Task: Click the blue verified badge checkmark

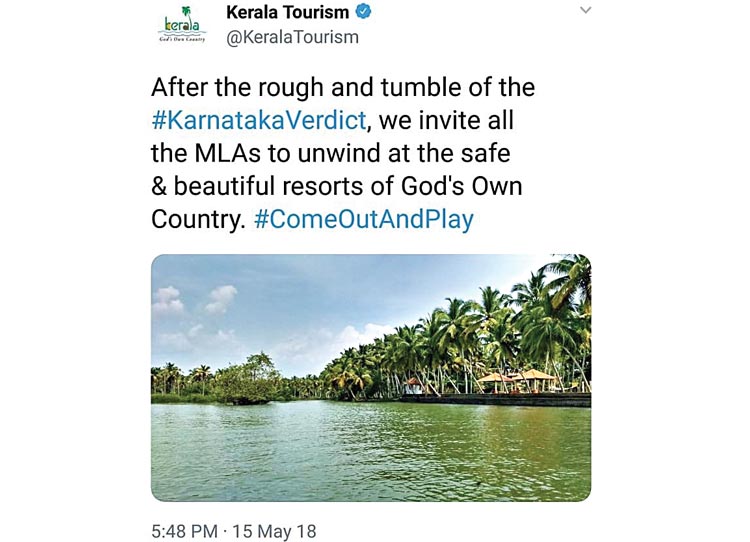Action: pos(366,13)
